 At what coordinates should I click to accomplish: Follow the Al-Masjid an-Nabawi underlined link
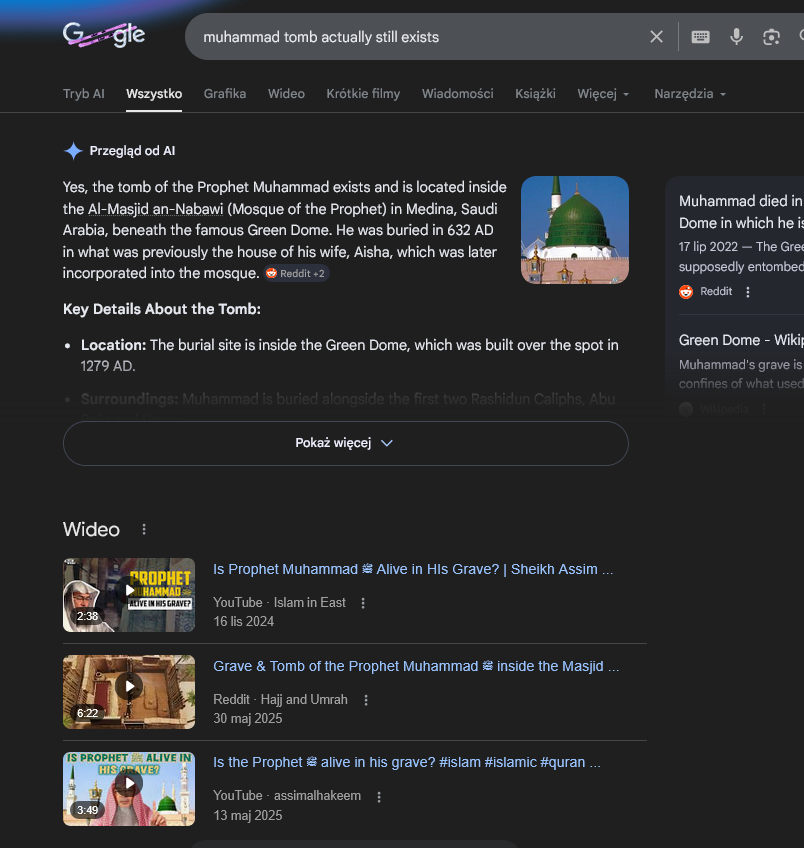click(x=156, y=209)
